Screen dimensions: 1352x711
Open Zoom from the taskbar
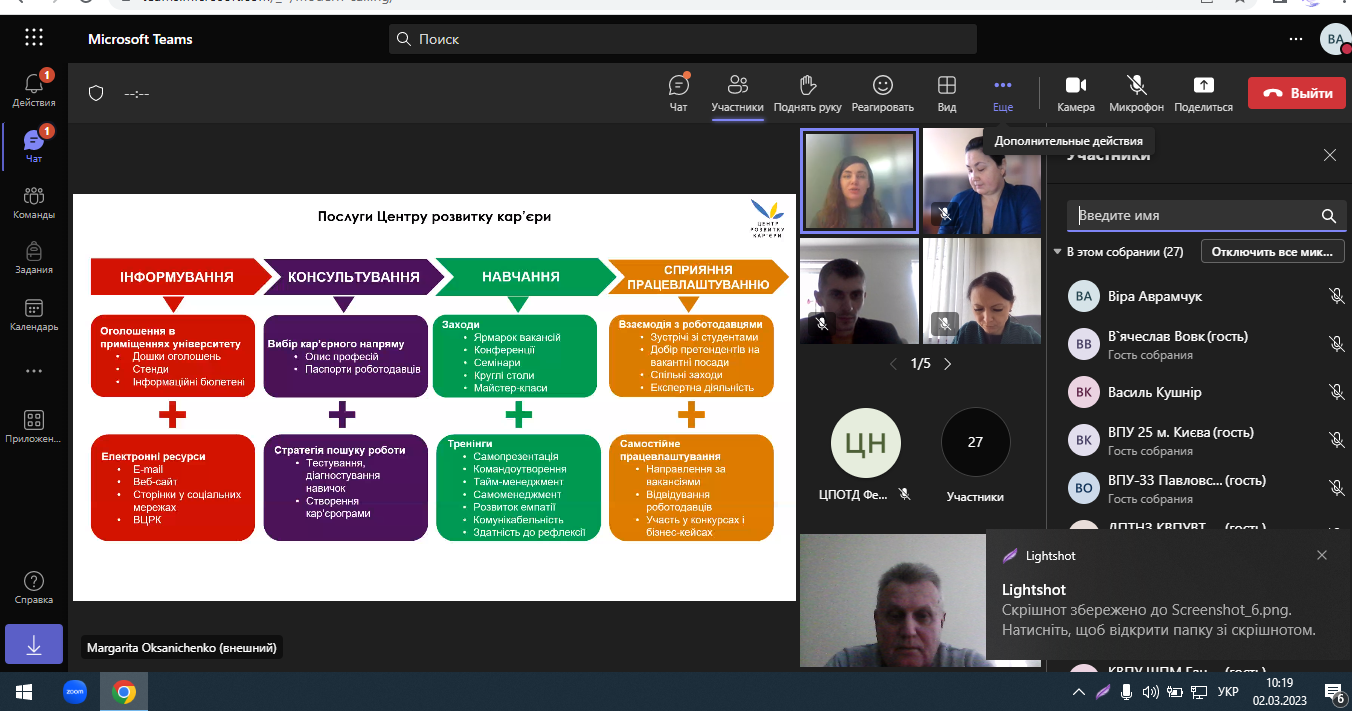tap(75, 691)
